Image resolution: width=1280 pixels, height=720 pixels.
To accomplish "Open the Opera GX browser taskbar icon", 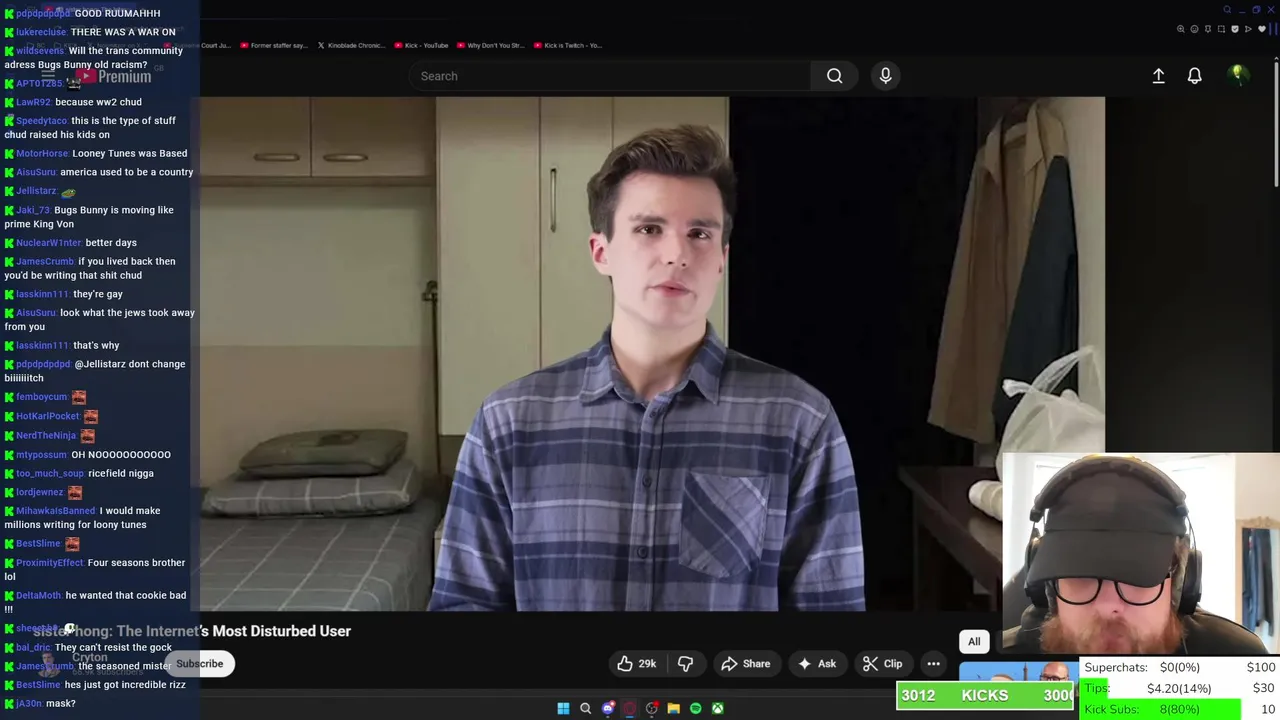I will (x=629, y=708).
